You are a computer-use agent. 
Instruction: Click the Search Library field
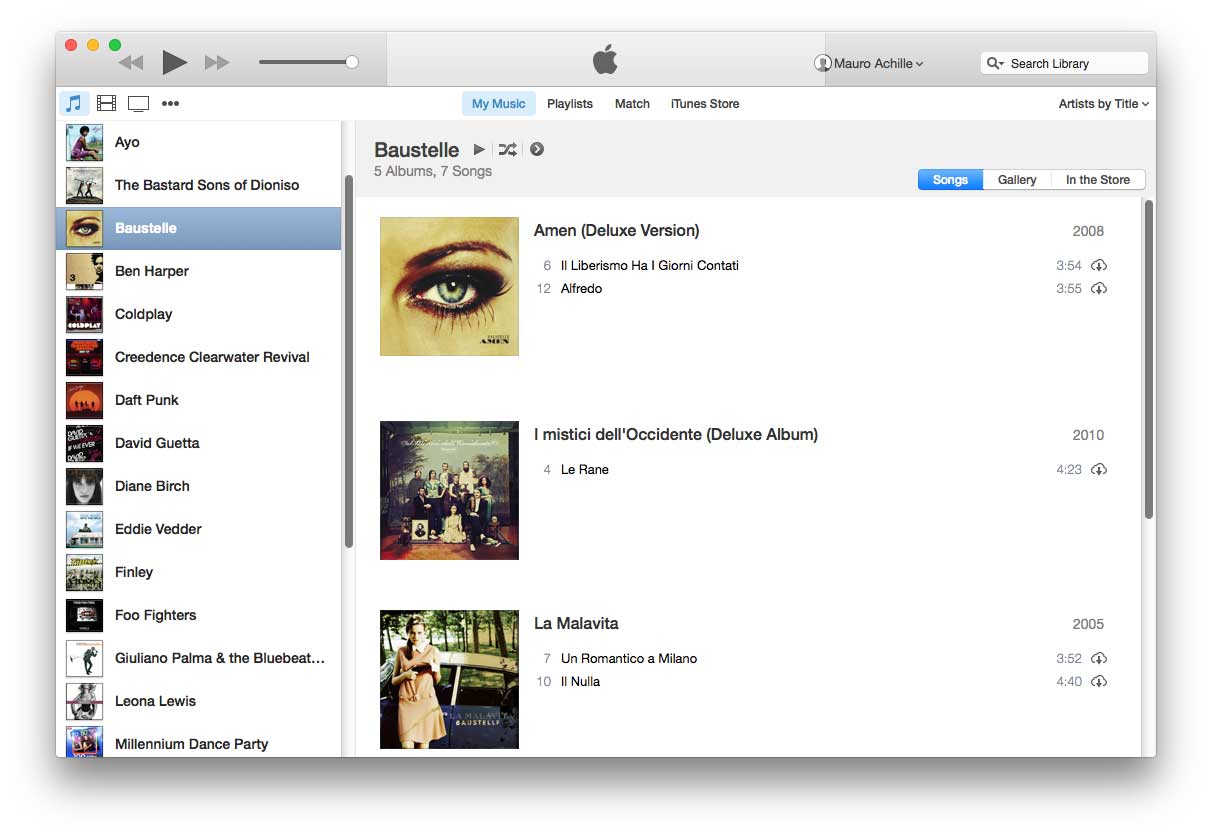click(x=1064, y=63)
